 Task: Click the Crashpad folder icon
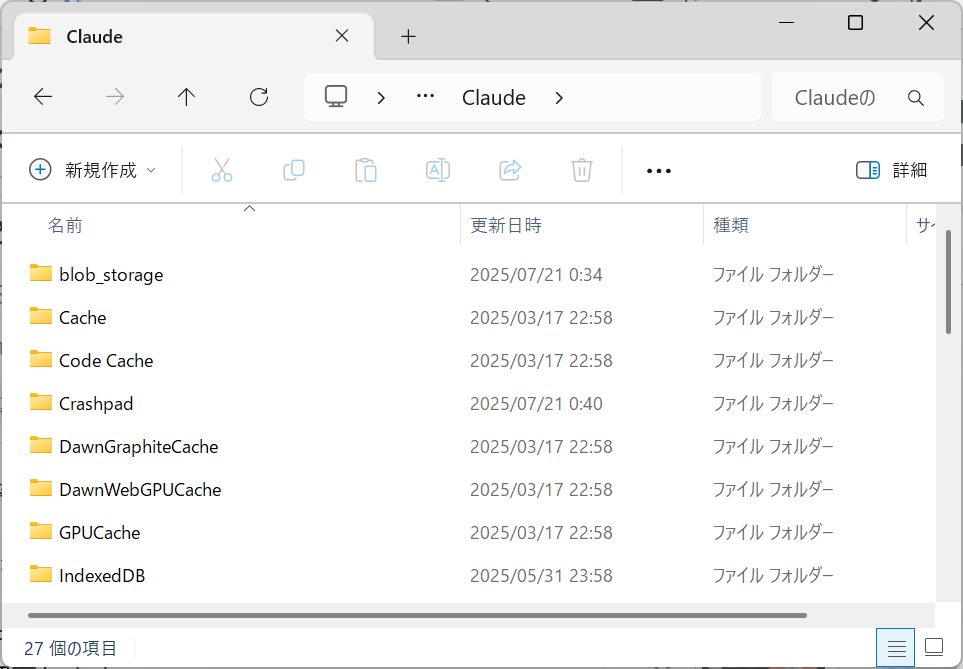pyautogui.click(x=41, y=402)
